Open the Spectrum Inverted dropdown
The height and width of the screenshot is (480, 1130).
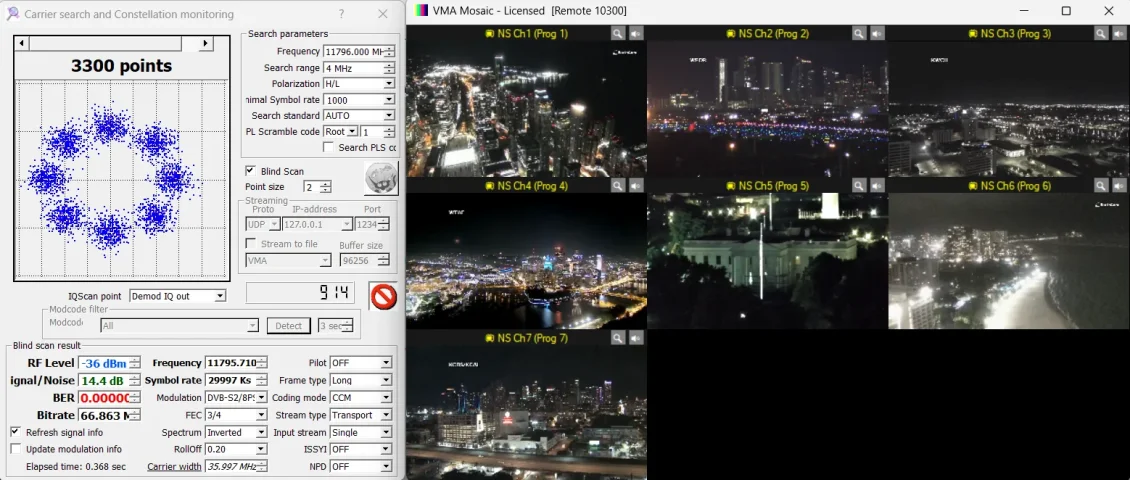(262, 432)
